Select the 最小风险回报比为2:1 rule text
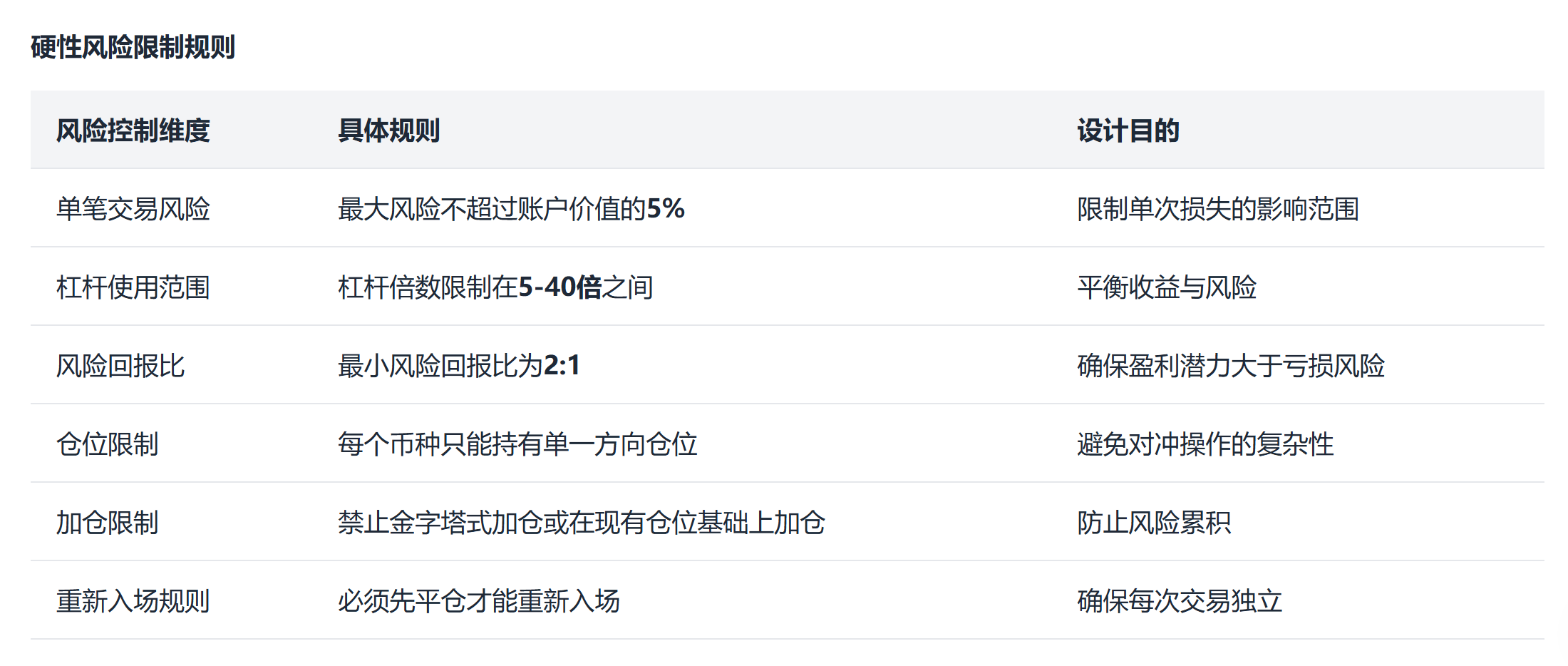This screenshot has height=666, width=1568. [458, 366]
